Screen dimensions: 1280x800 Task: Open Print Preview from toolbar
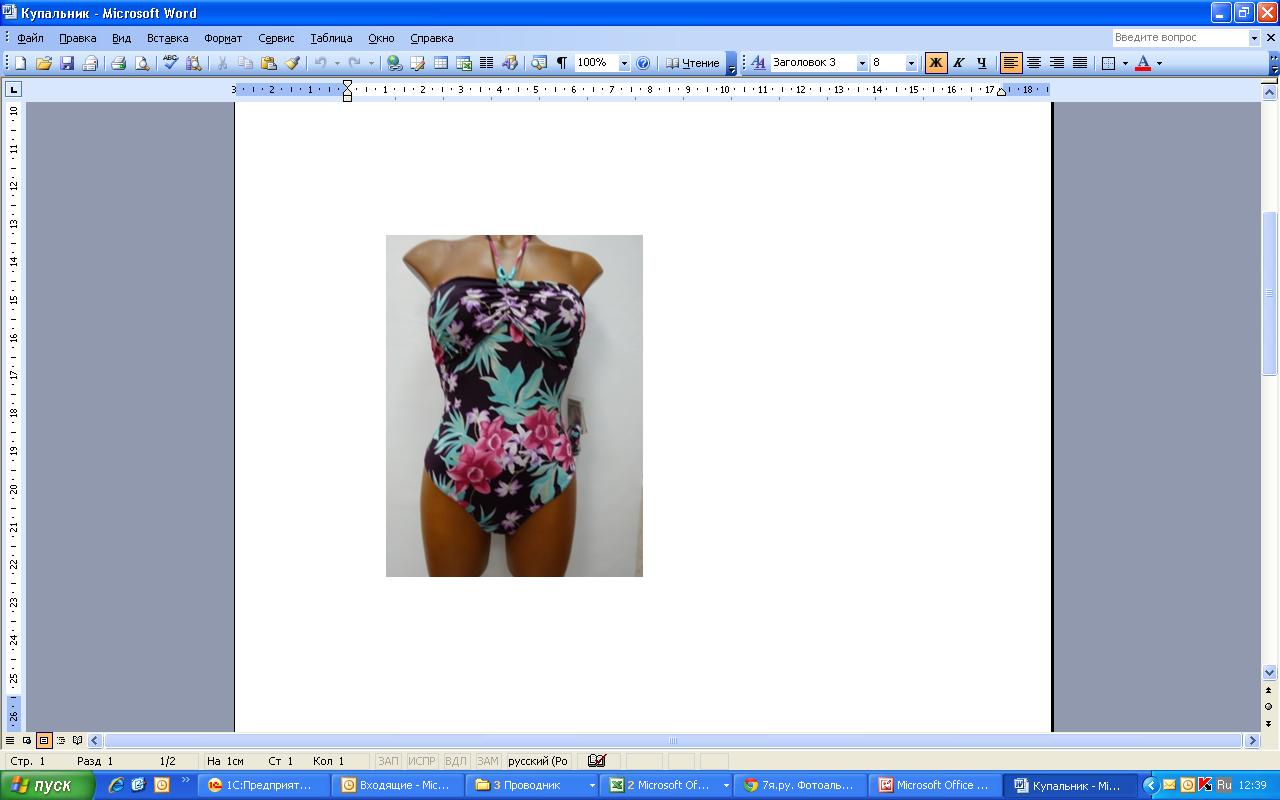[x=141, y=63]
